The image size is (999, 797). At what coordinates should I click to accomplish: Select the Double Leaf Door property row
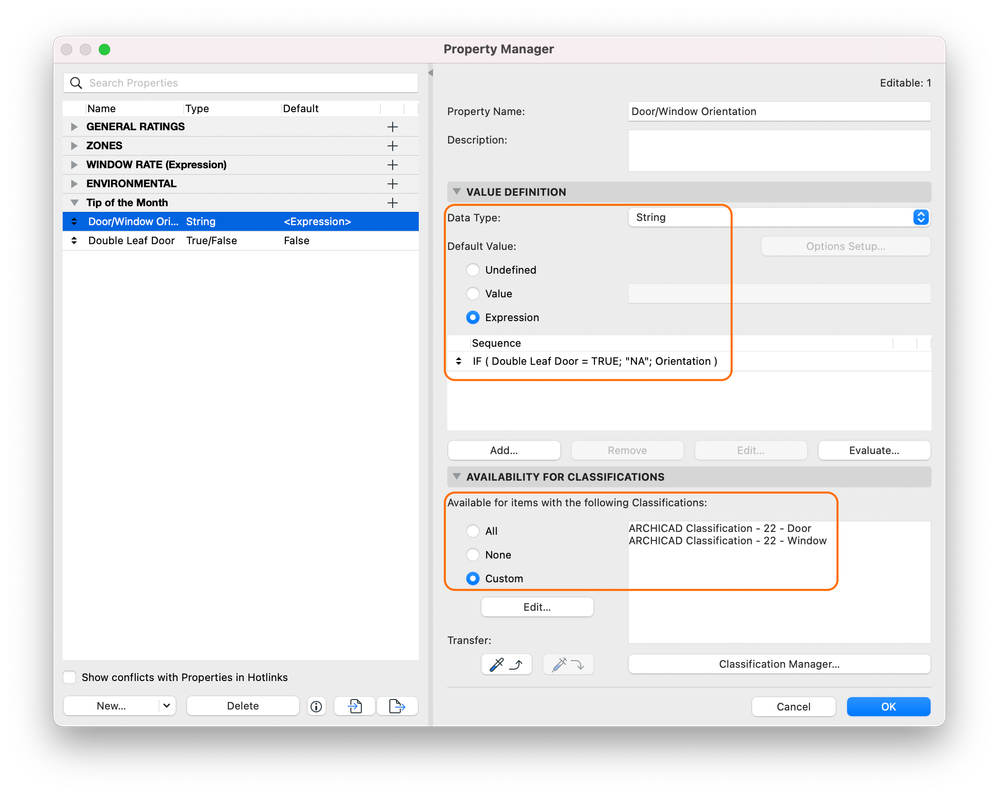pyautogui.click(x=241, y=241)
